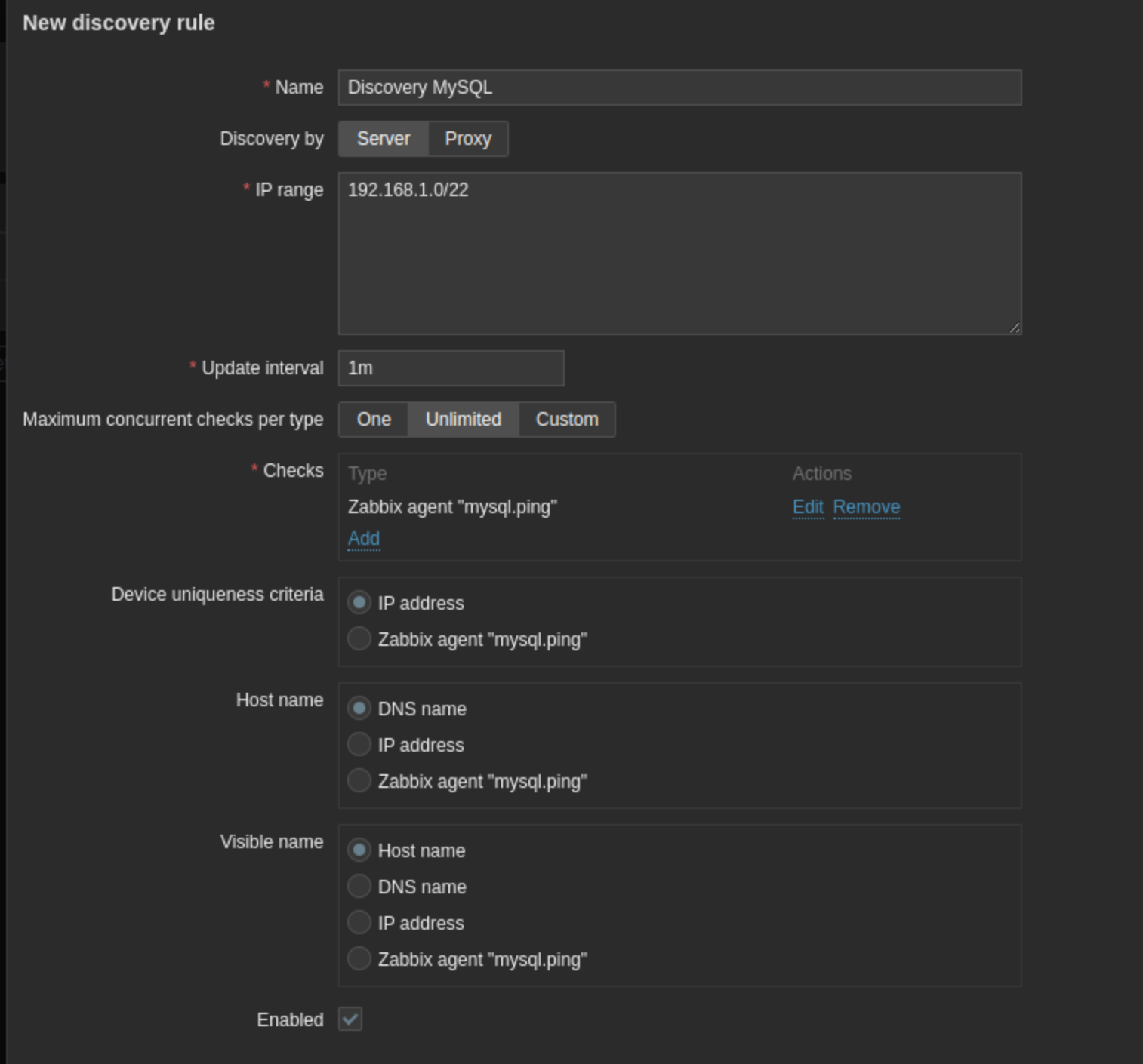
Task: Choose IP address for Host name
Action: pyautogui.click(x=359, y=745)
